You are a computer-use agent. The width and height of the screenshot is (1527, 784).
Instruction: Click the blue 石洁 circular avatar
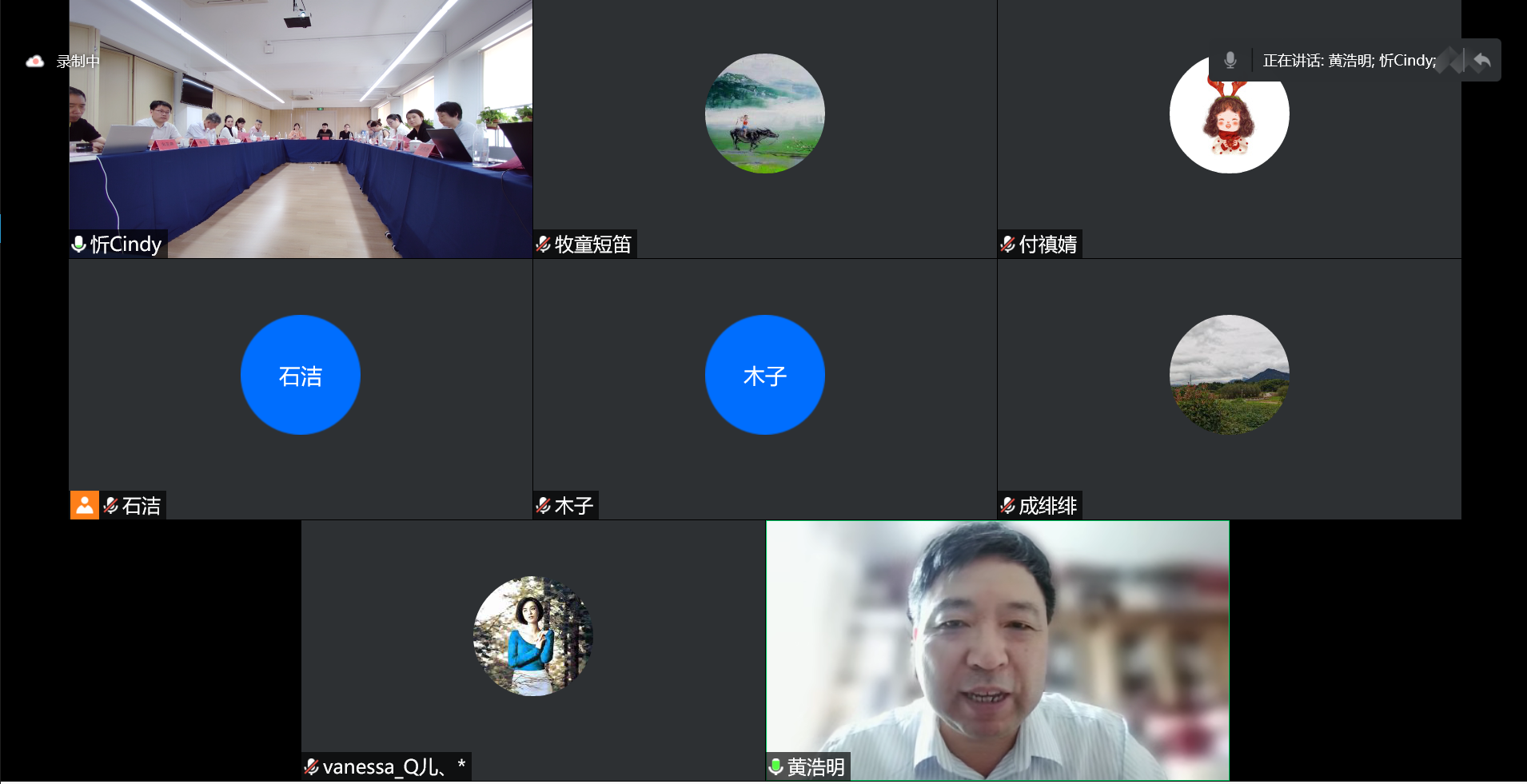coord(301,375)
